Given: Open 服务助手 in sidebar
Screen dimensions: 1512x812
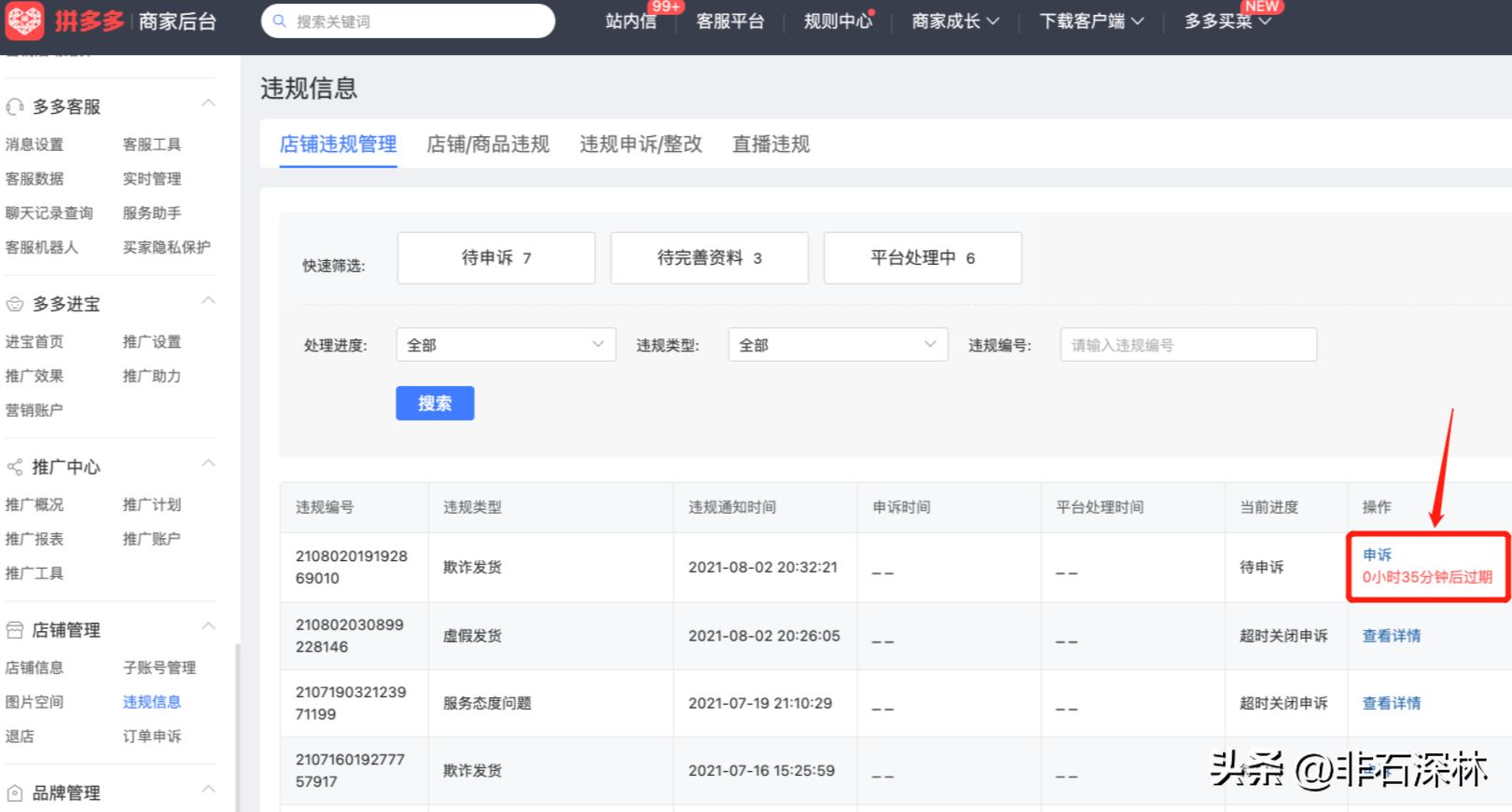Looking at the screenshot, I should tap(152, 213).
